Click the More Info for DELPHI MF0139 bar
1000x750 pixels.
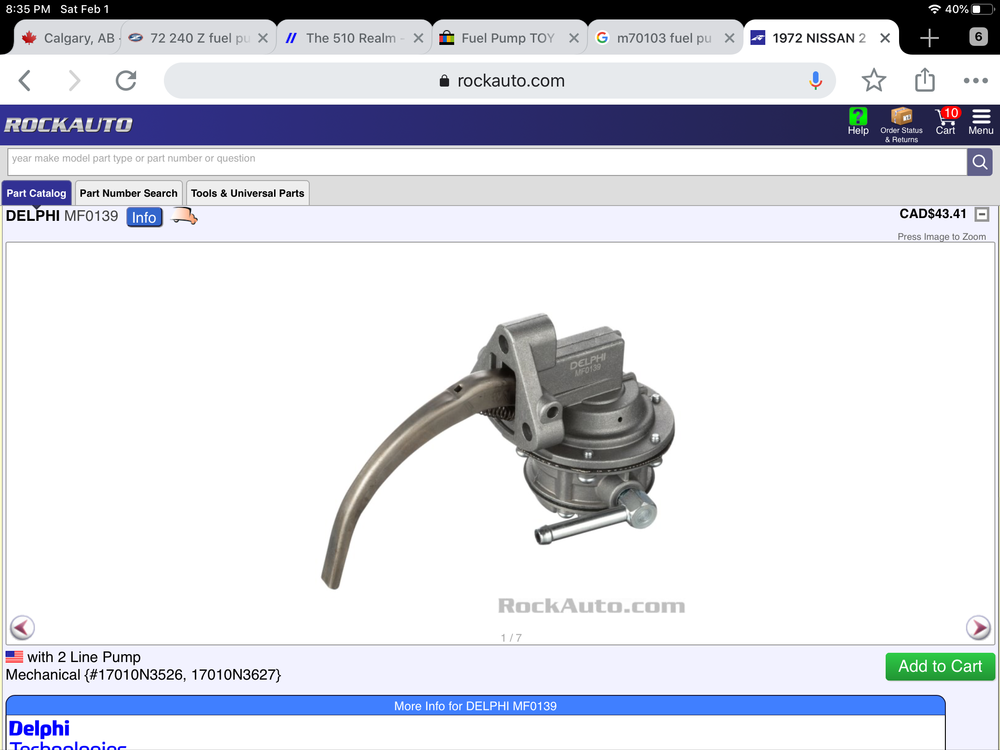tap(475, 706)
